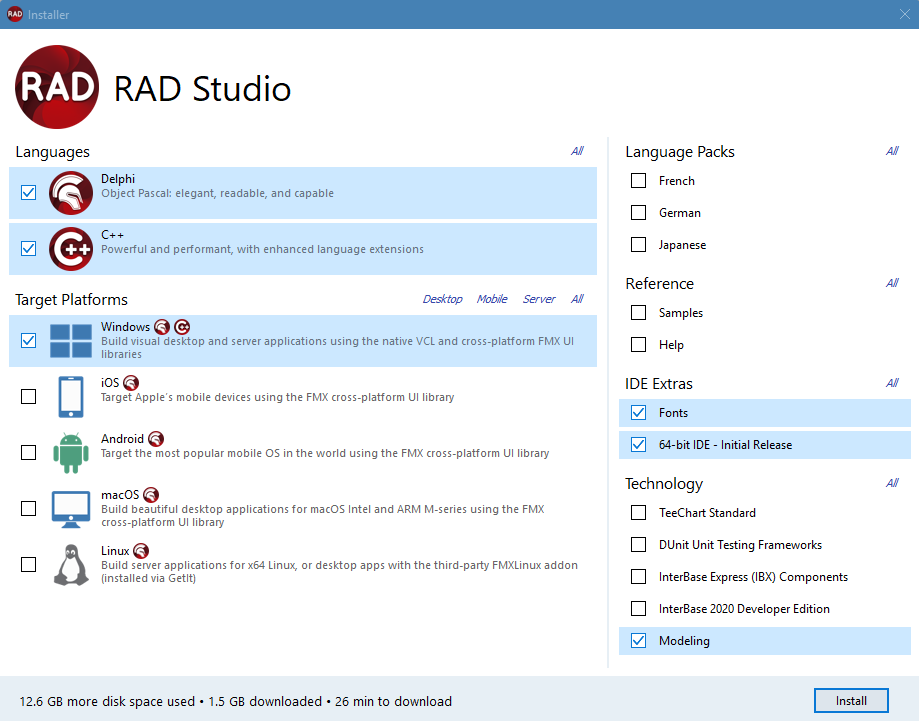Check InterBase 2020 Developer Edition
The height and width of the screenshot is (721, 919).
[638, 608]
